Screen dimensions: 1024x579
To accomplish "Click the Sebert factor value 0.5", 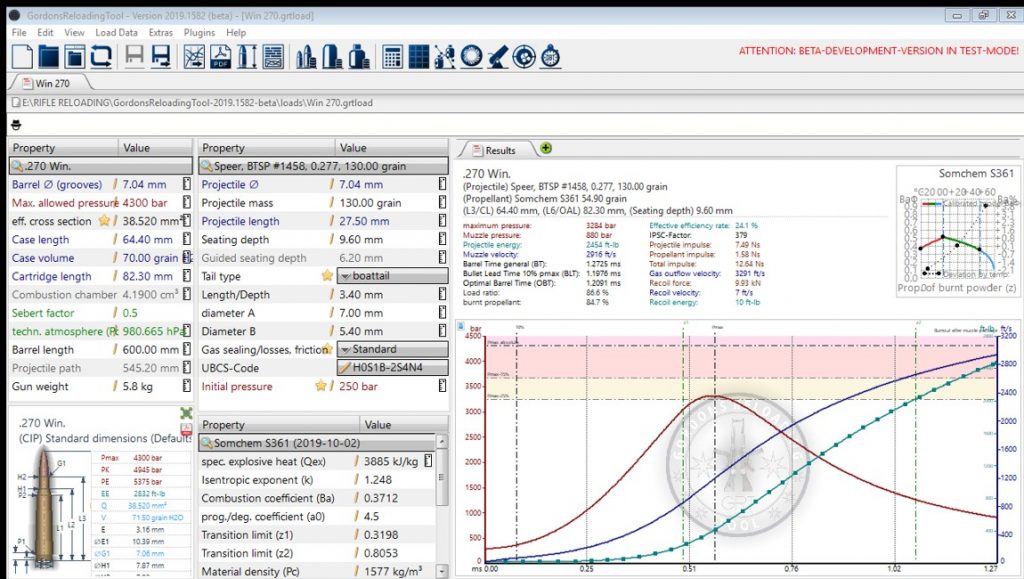I will [130, 313].
